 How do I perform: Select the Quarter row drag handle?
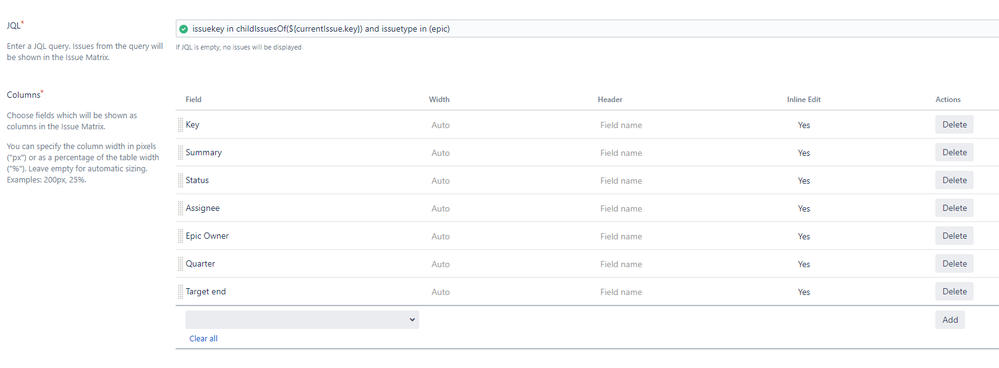(x=180, y=264)
